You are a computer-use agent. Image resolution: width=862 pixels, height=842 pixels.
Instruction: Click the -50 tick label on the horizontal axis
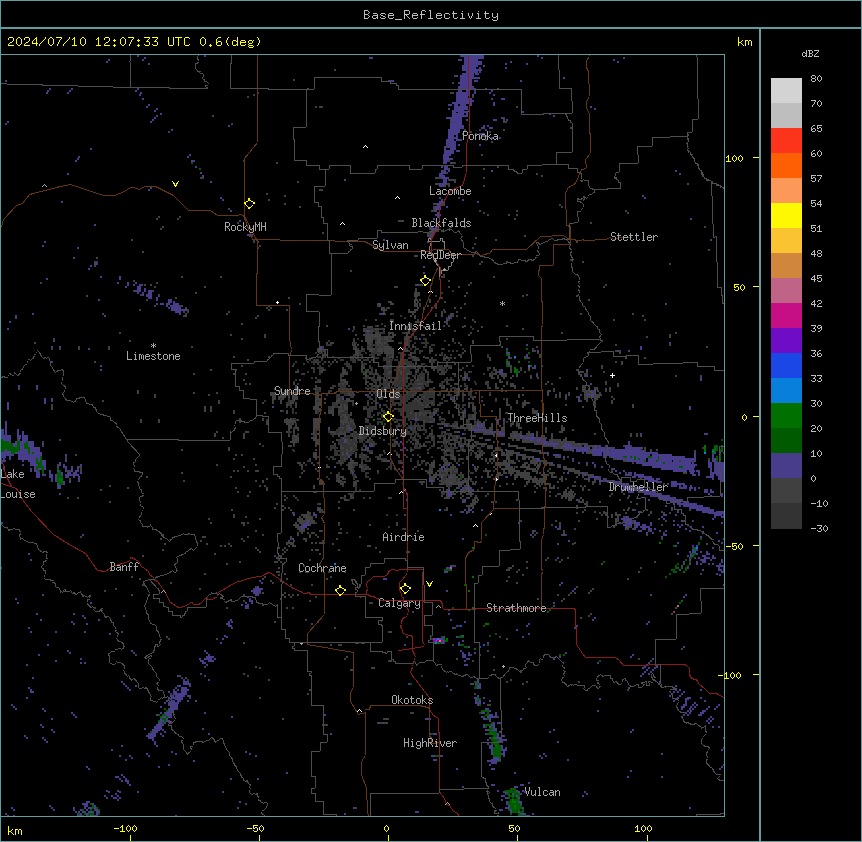click(x=255, y=828)
